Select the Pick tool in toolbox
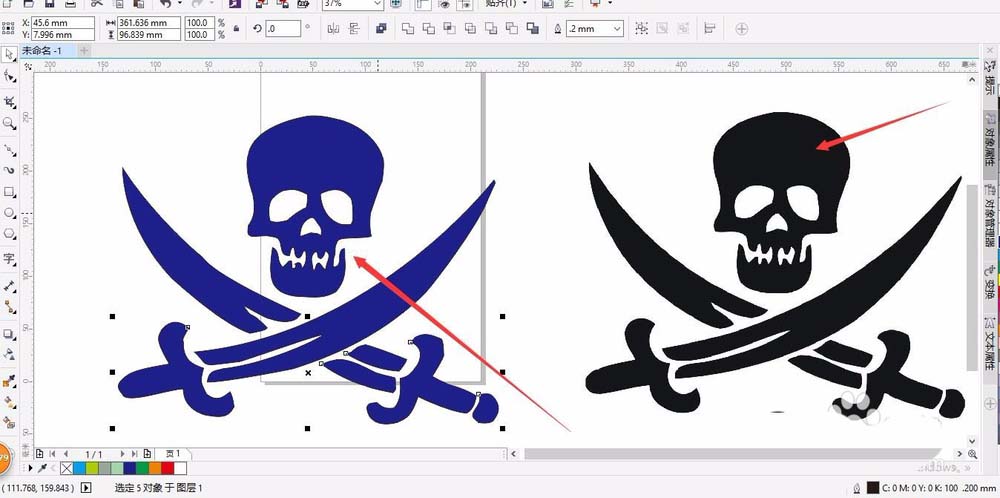1000x498 pixels. pyautogui.click(x=10, y=54)
